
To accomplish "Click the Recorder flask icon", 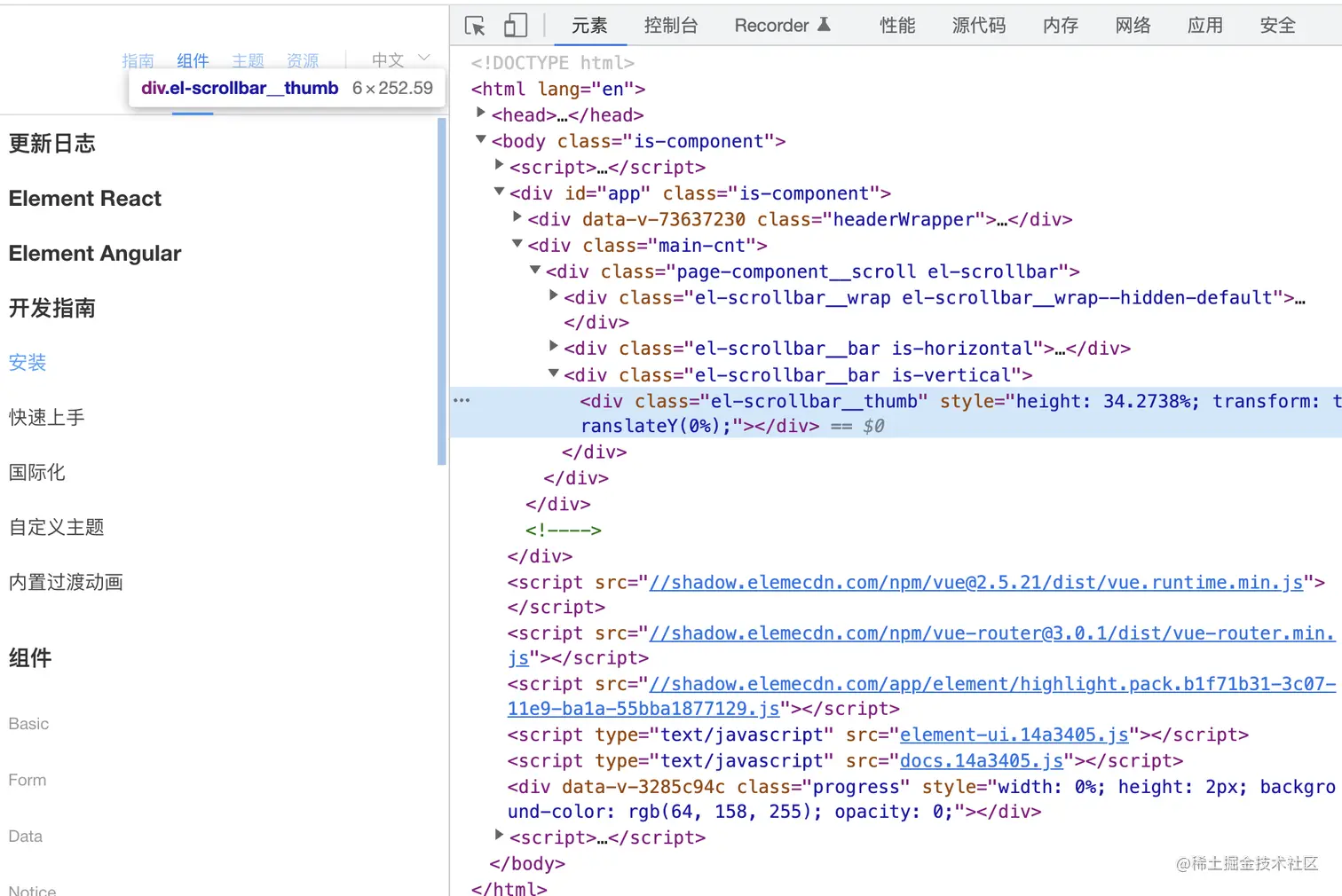I will (824, 25).
